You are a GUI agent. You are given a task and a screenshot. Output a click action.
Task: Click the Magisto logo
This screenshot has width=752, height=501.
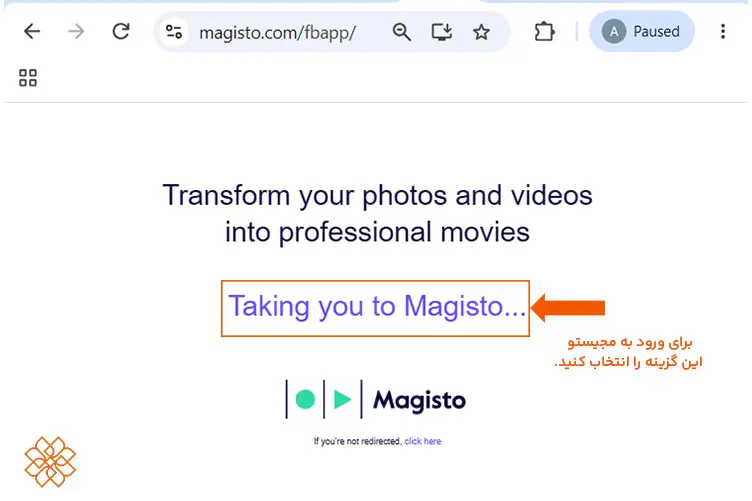[376, 399]
